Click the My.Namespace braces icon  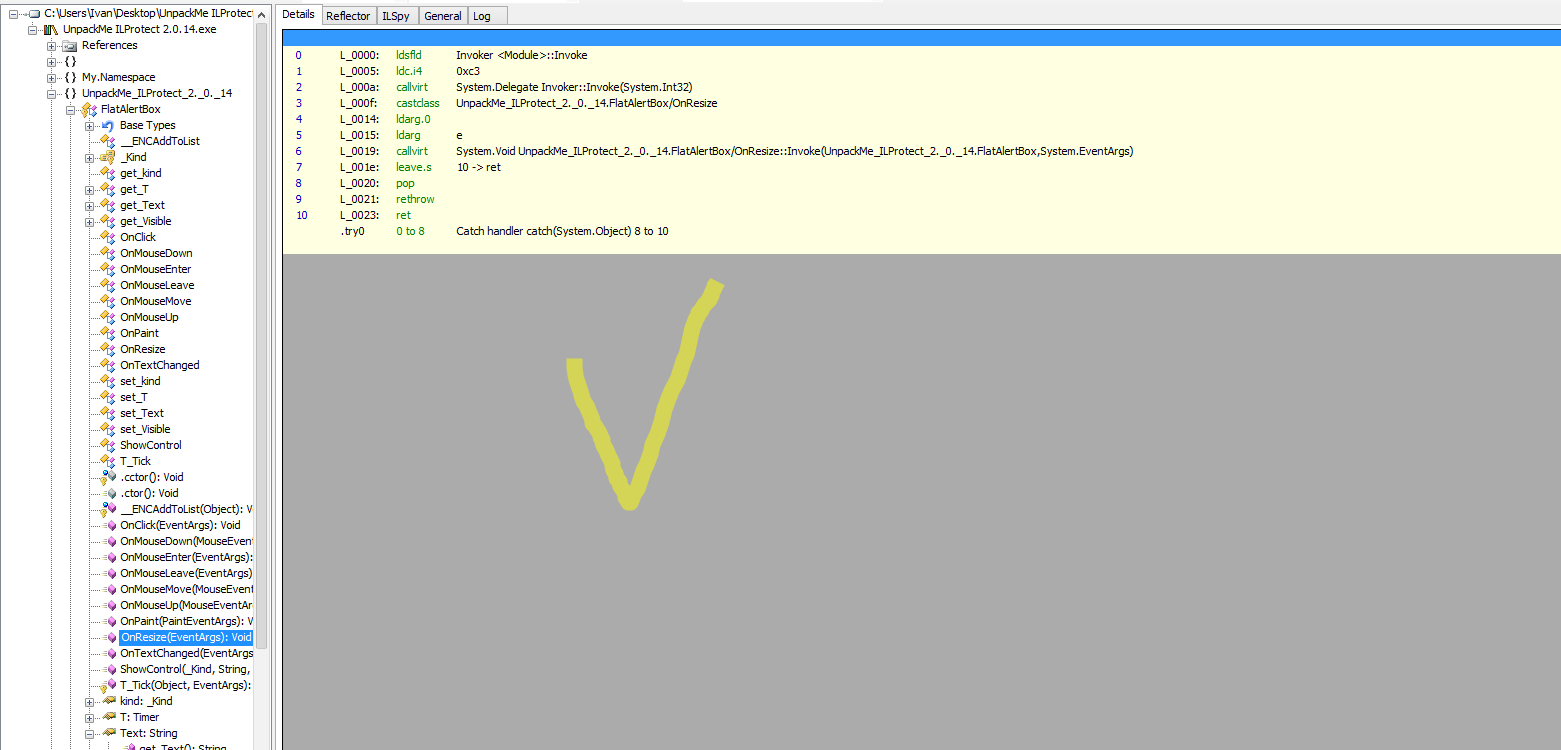pos(70,77)
